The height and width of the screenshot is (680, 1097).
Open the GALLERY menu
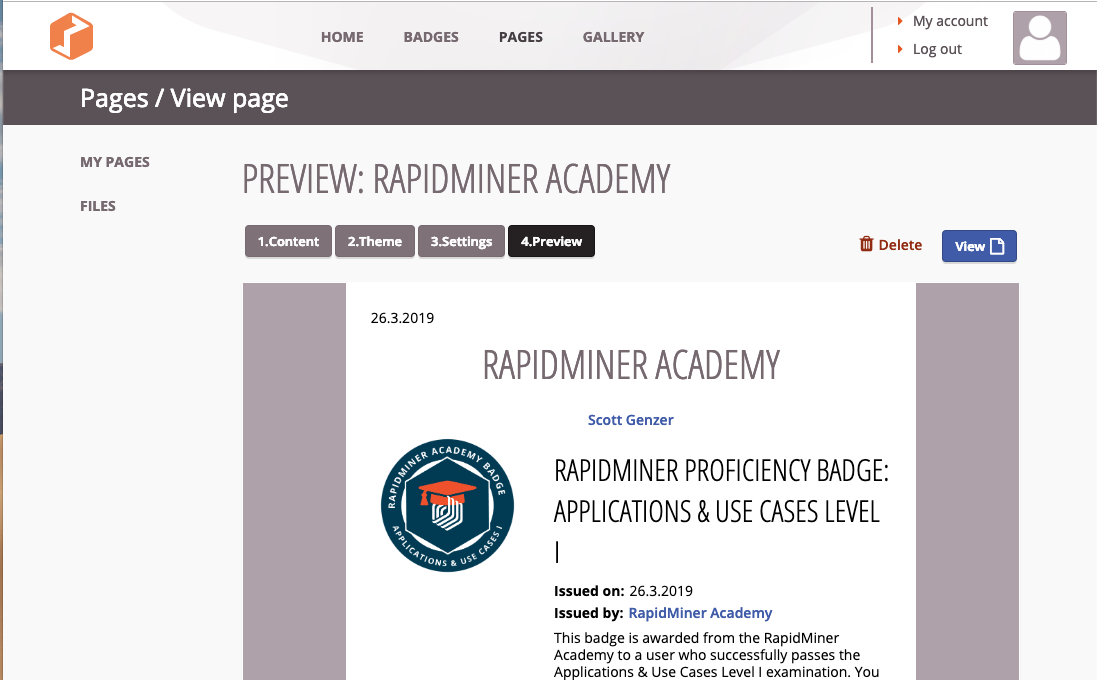[614, 37]
